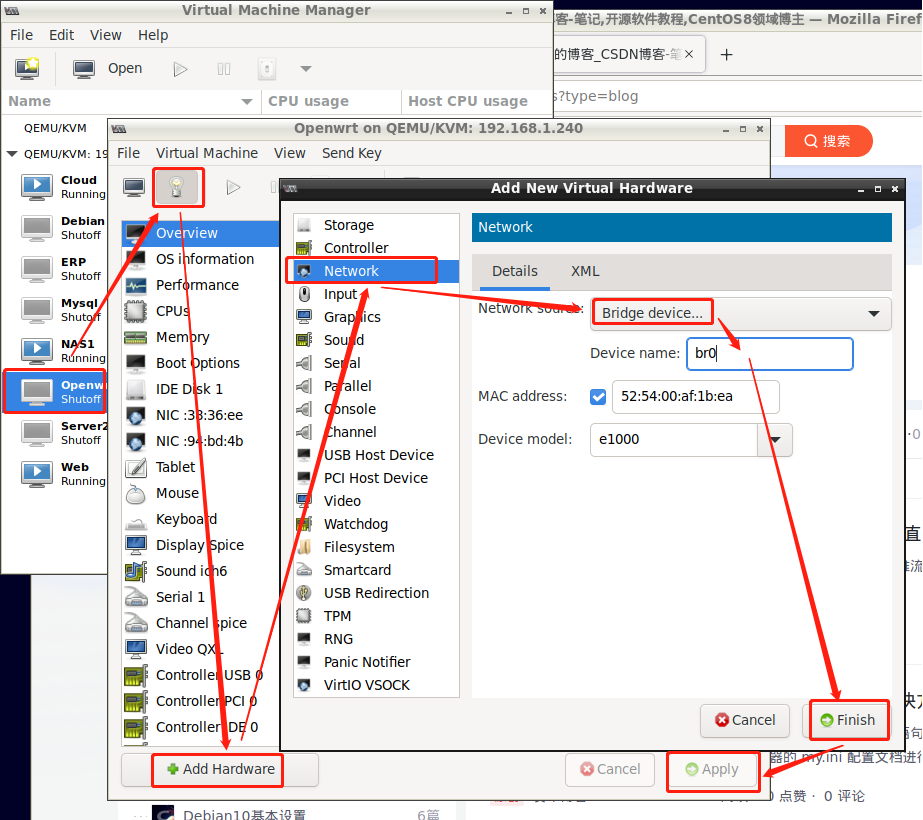Toggle the MAC address checkbox
Screen dimensions: 923x820
point(597,397)
